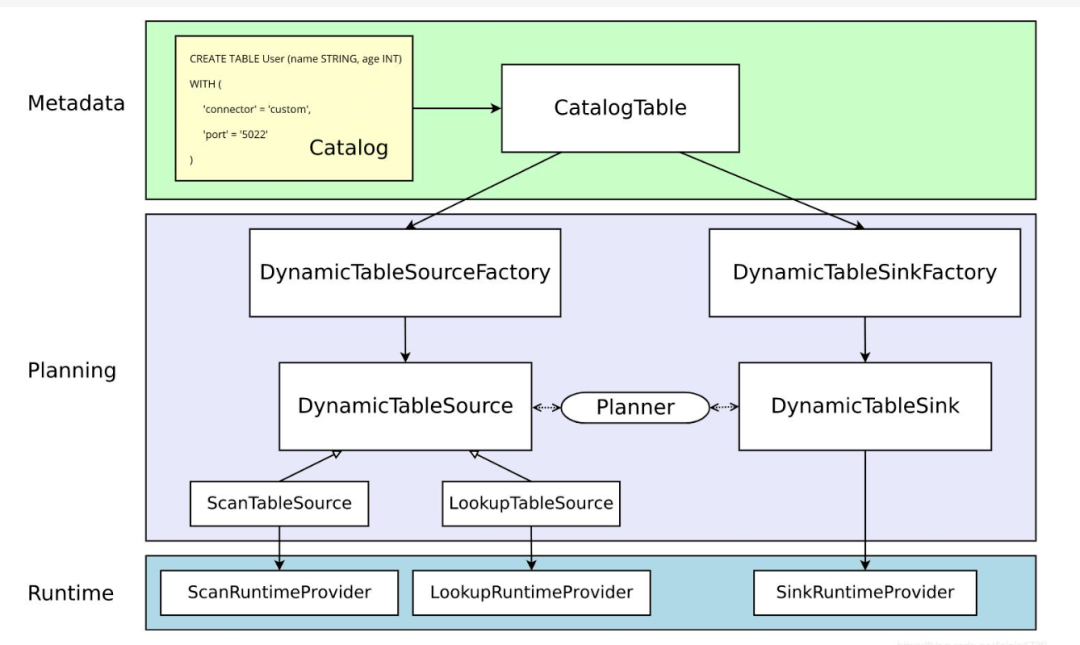Click the SinkRuntimeProvider box
1080x645 pixels.
(865, 592)
